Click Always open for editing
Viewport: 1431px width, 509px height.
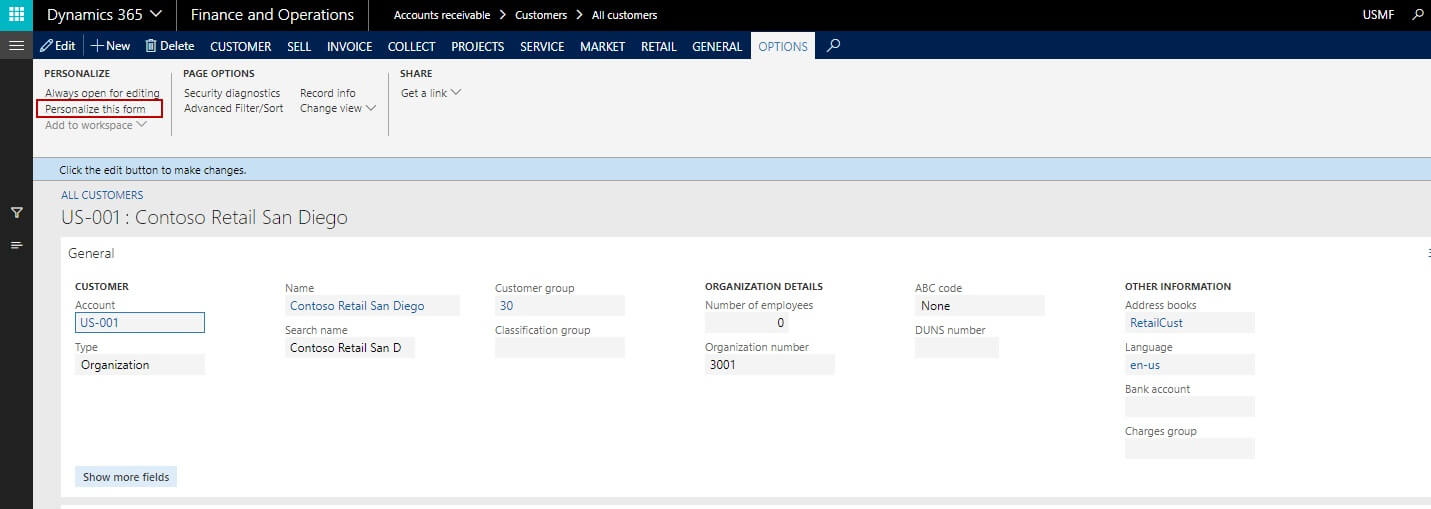[x=102, y=93]
